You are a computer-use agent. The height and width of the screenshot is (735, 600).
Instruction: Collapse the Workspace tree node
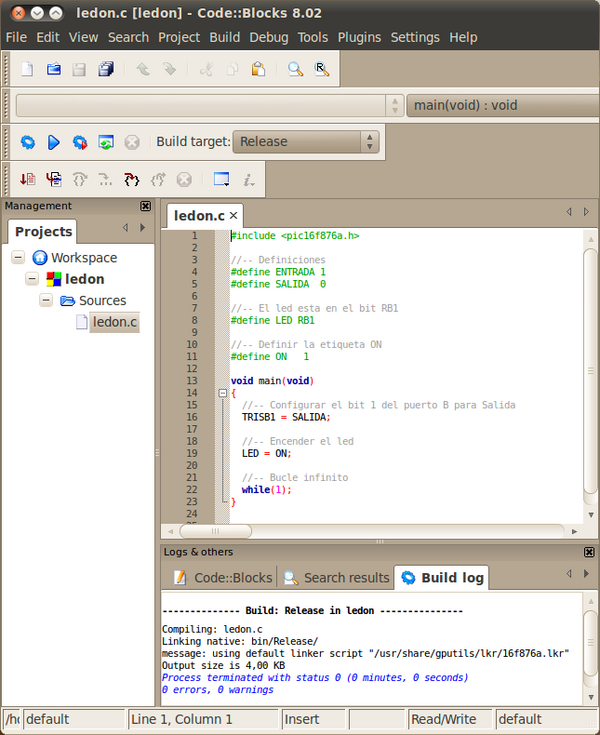19,258
